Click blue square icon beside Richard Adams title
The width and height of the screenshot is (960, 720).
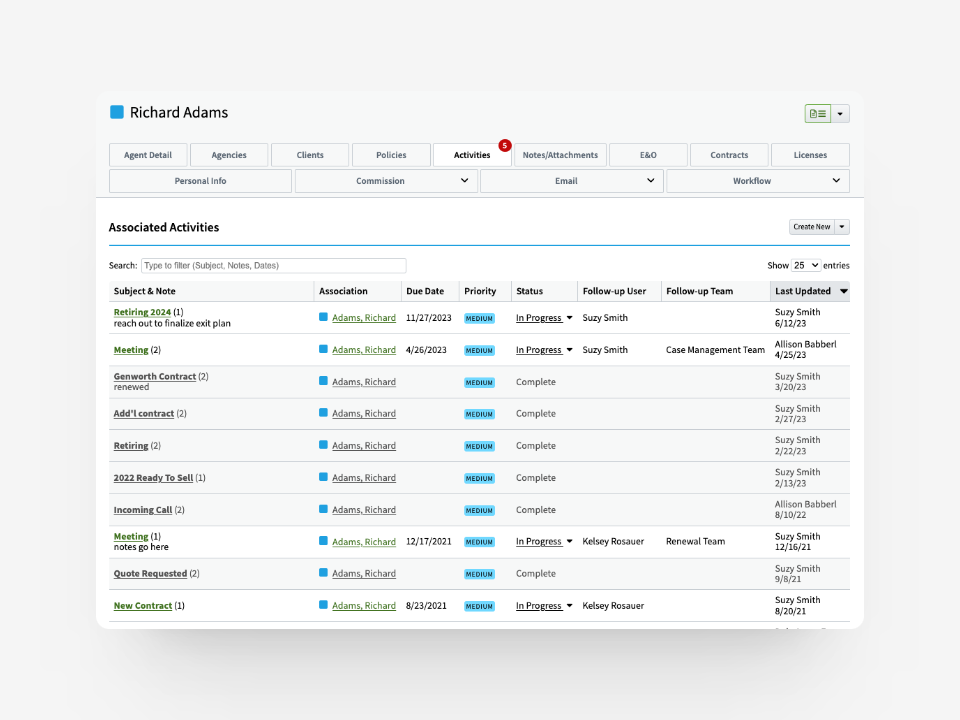pyautogui.click(x=117, y=112)
